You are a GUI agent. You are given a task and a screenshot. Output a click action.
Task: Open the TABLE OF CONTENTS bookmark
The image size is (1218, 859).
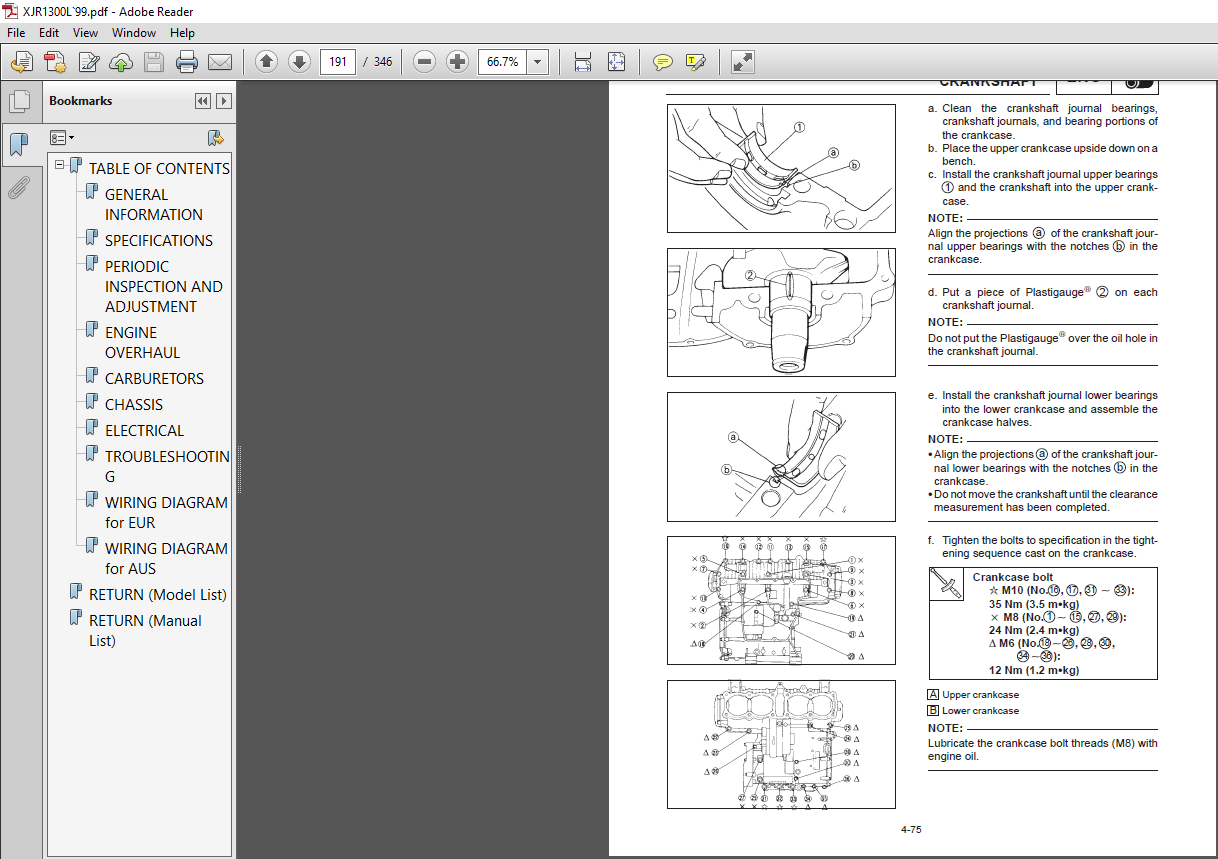click(x=159, y=168)
